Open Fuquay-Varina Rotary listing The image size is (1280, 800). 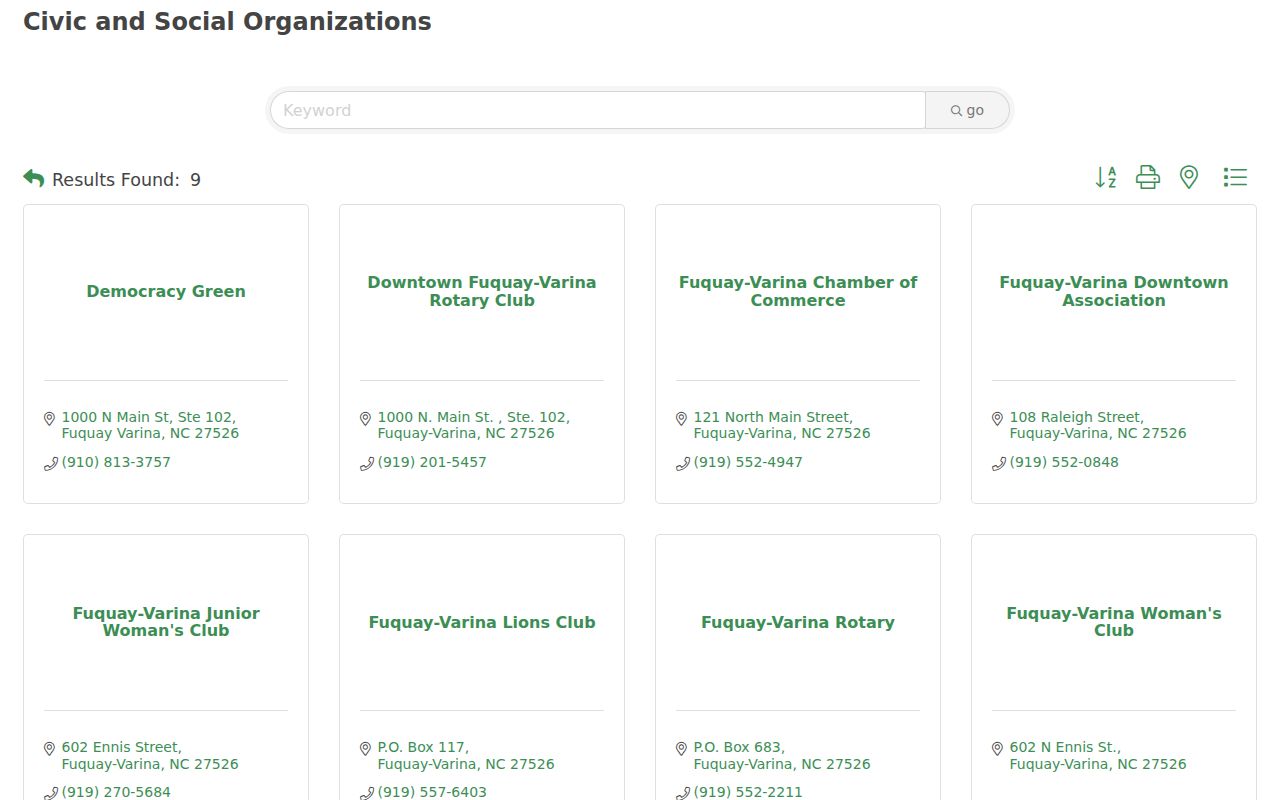click(x=798, y=622)
